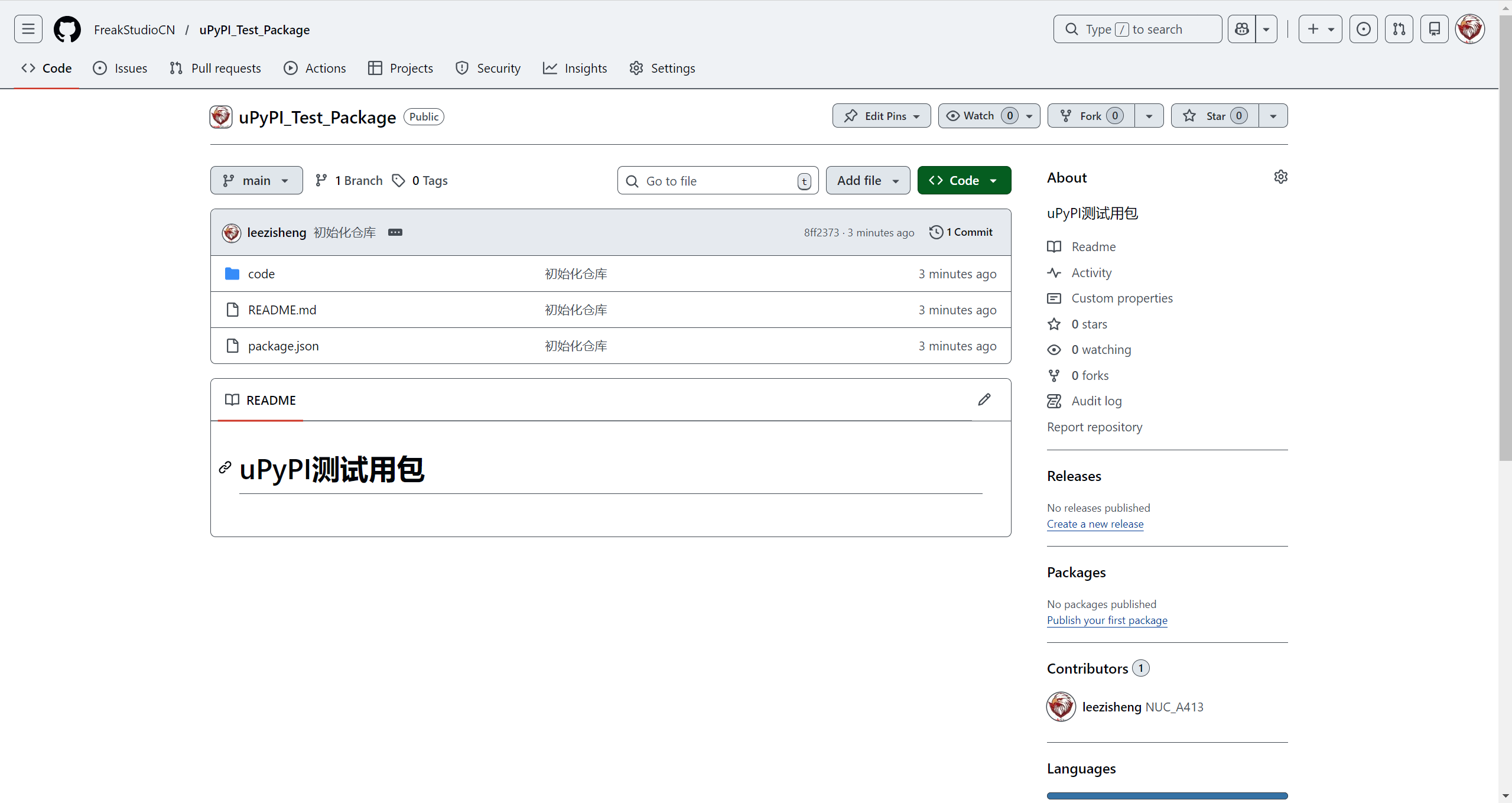The image size is (1512, 803).
Task: Go to Pull requests tab
Action: [x=215, y=68]
